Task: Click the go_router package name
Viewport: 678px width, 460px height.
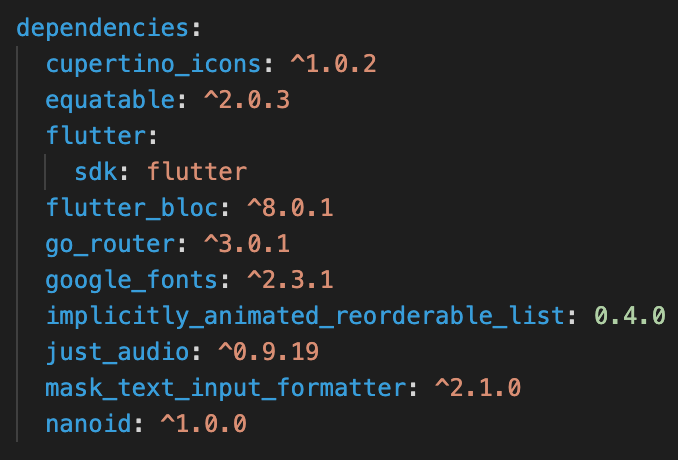Action: coord(110,244)
